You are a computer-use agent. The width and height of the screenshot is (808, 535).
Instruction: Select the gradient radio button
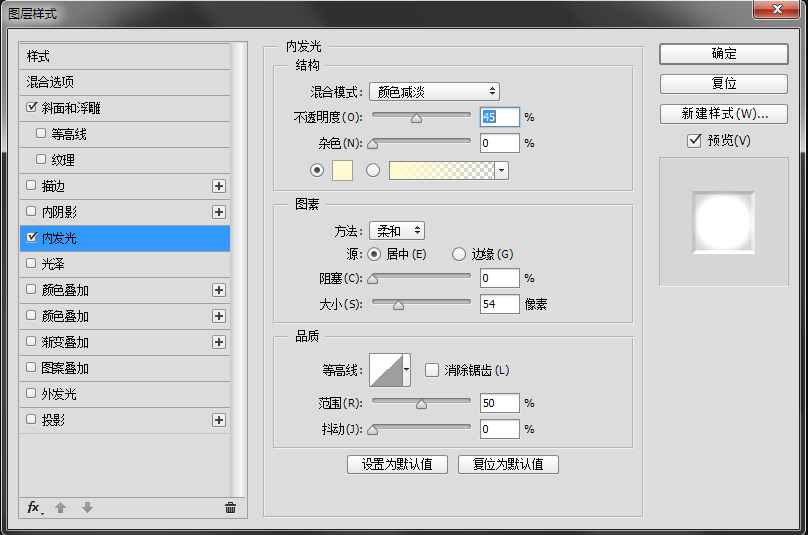[x=373, y=170]
